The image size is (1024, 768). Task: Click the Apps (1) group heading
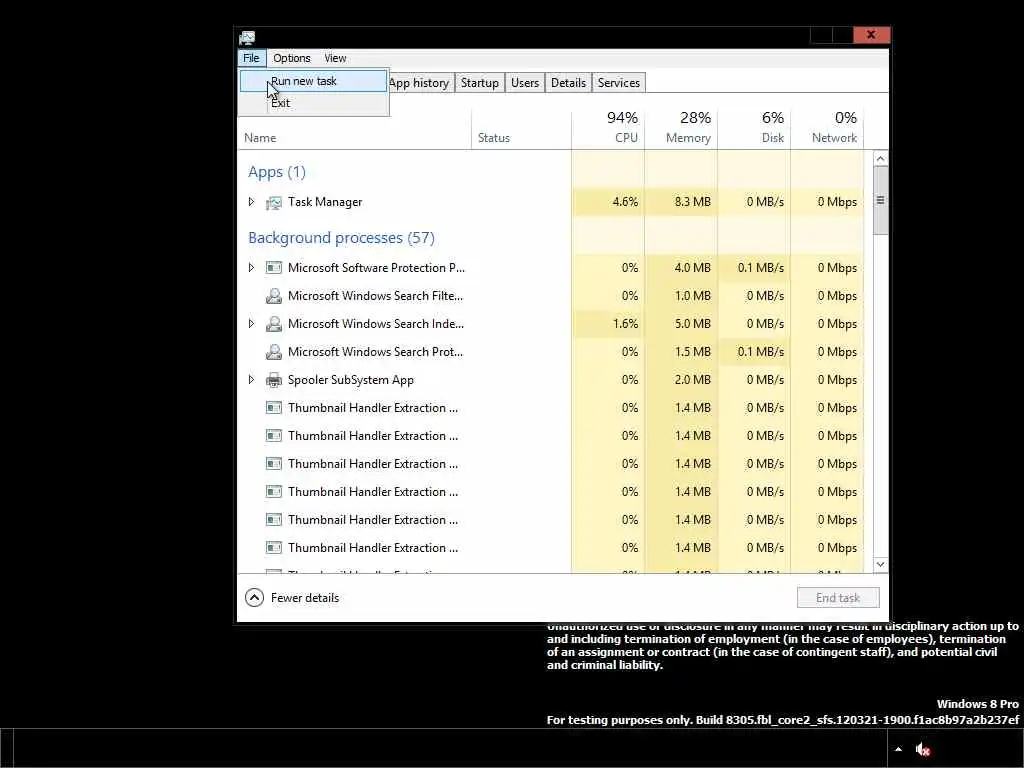(x=277, y=172)
